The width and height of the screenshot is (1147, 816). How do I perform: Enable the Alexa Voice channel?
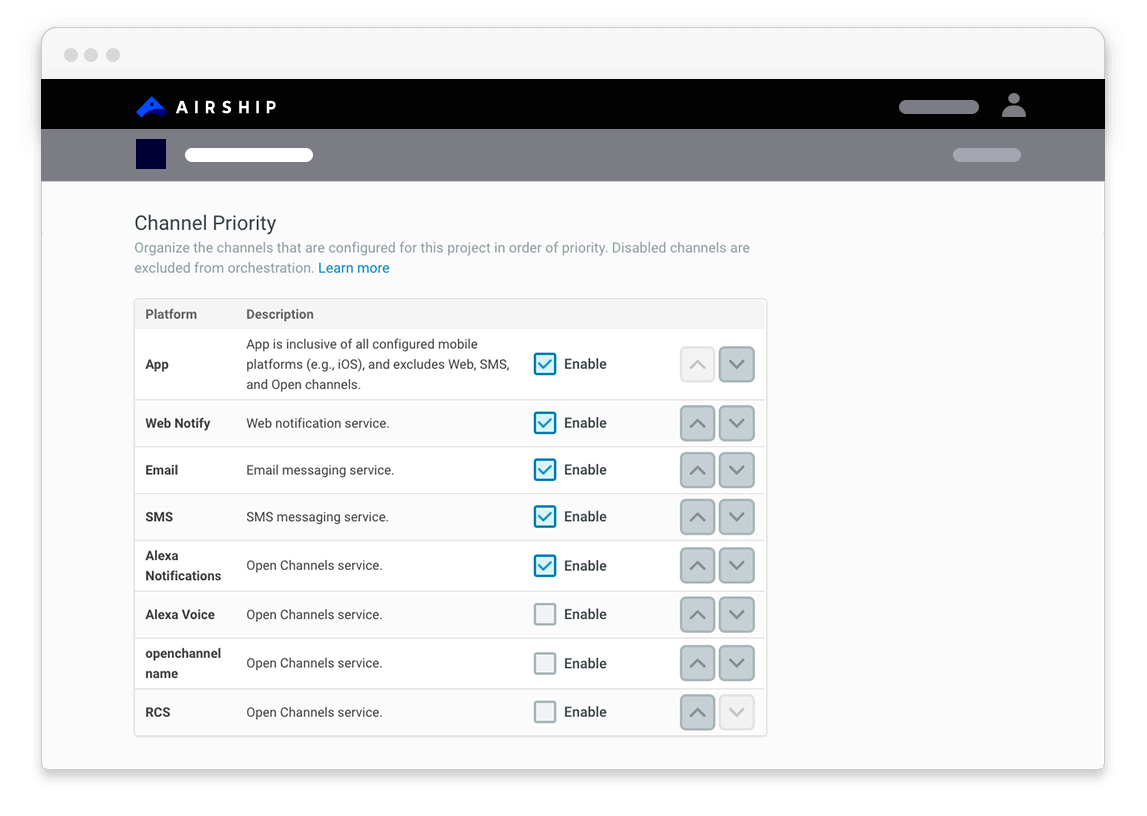(545, 615)
